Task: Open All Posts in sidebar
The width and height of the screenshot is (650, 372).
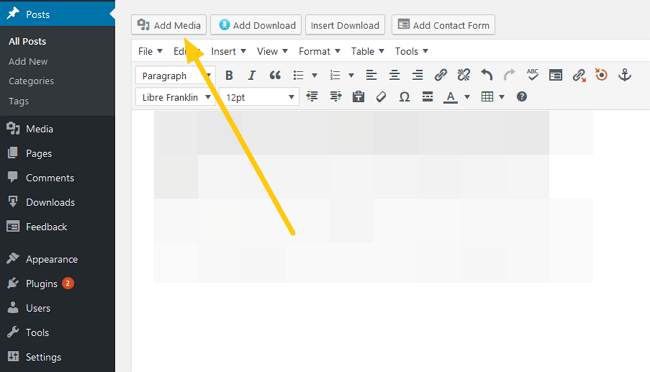Action: 27,41
